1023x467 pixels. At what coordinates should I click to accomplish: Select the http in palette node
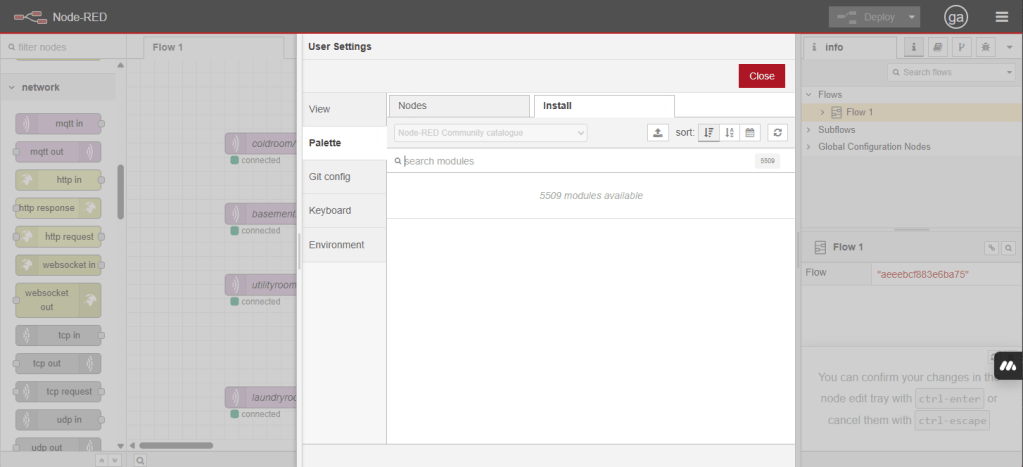[58, 180]
